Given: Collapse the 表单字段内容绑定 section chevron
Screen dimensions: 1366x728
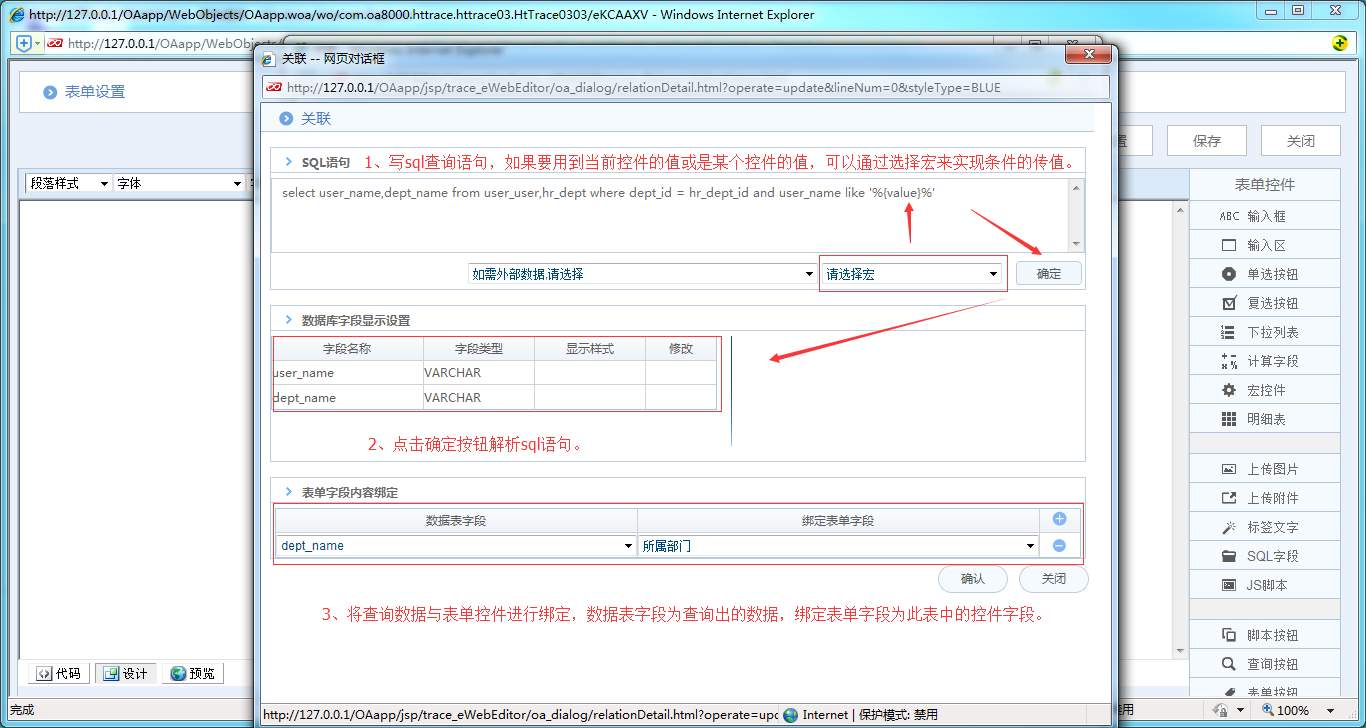Looking at the screenshot, I should point(288,492).
